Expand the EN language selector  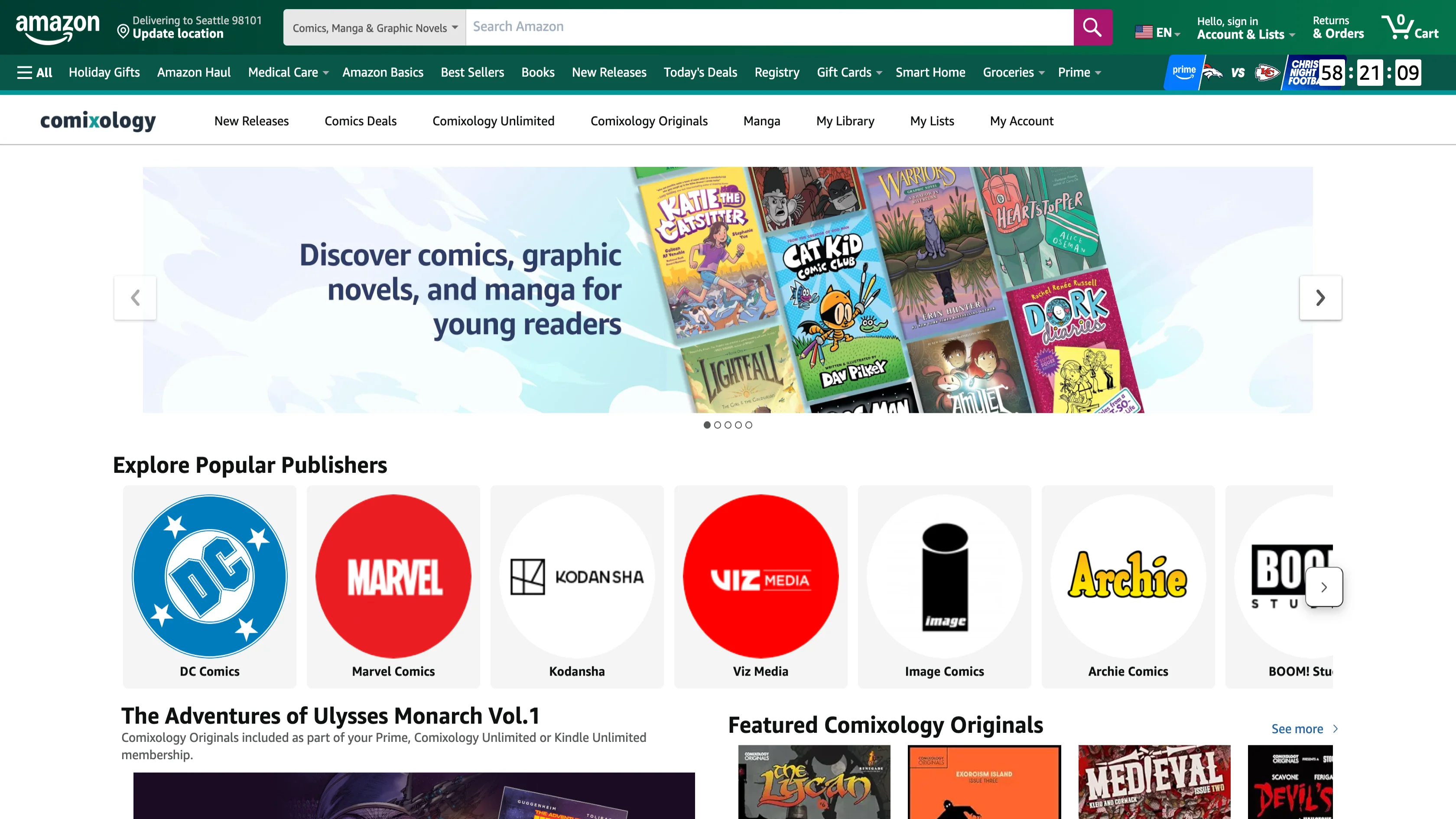click(1157, 33)
